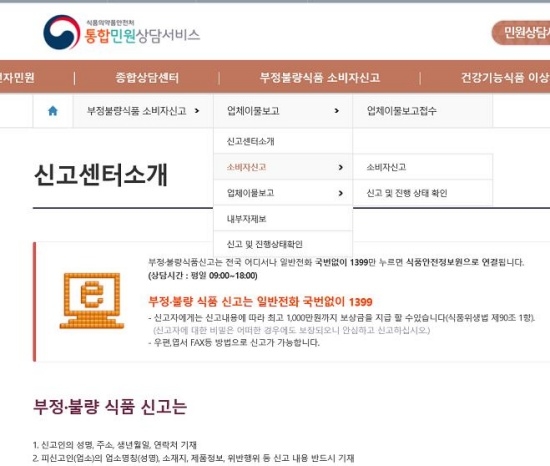Open 부정불량식품 소비자신고 main navigation tab

click(320, 77)
